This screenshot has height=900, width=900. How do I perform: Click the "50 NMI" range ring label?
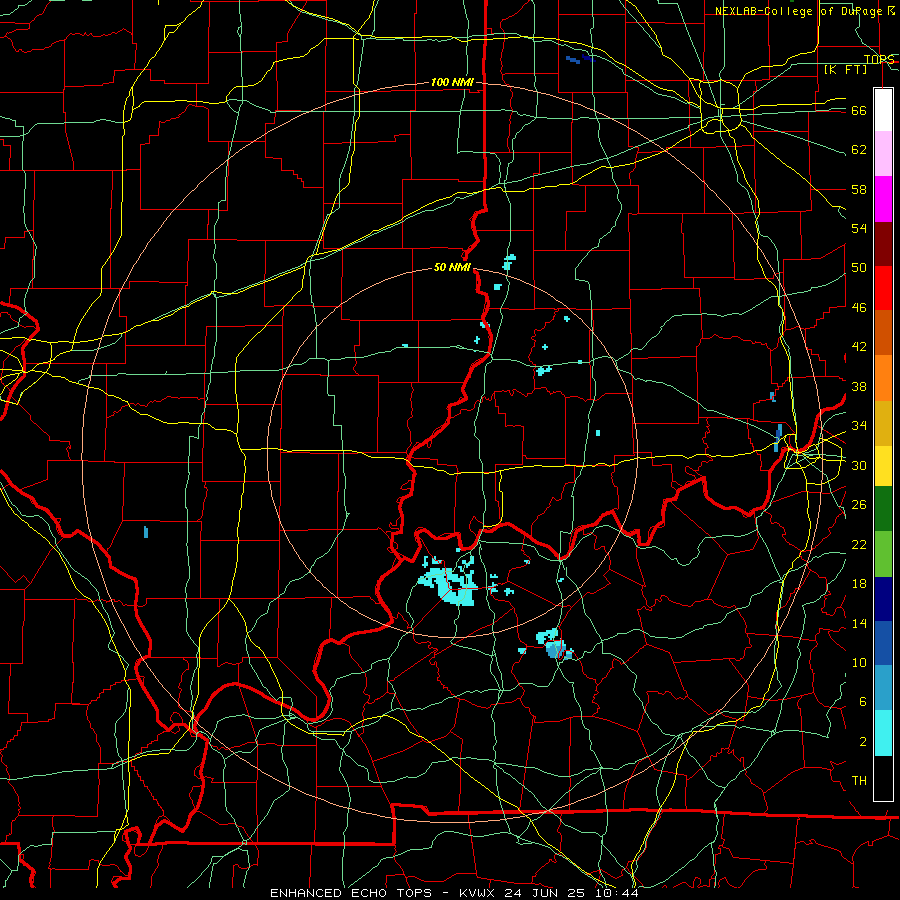452,267
